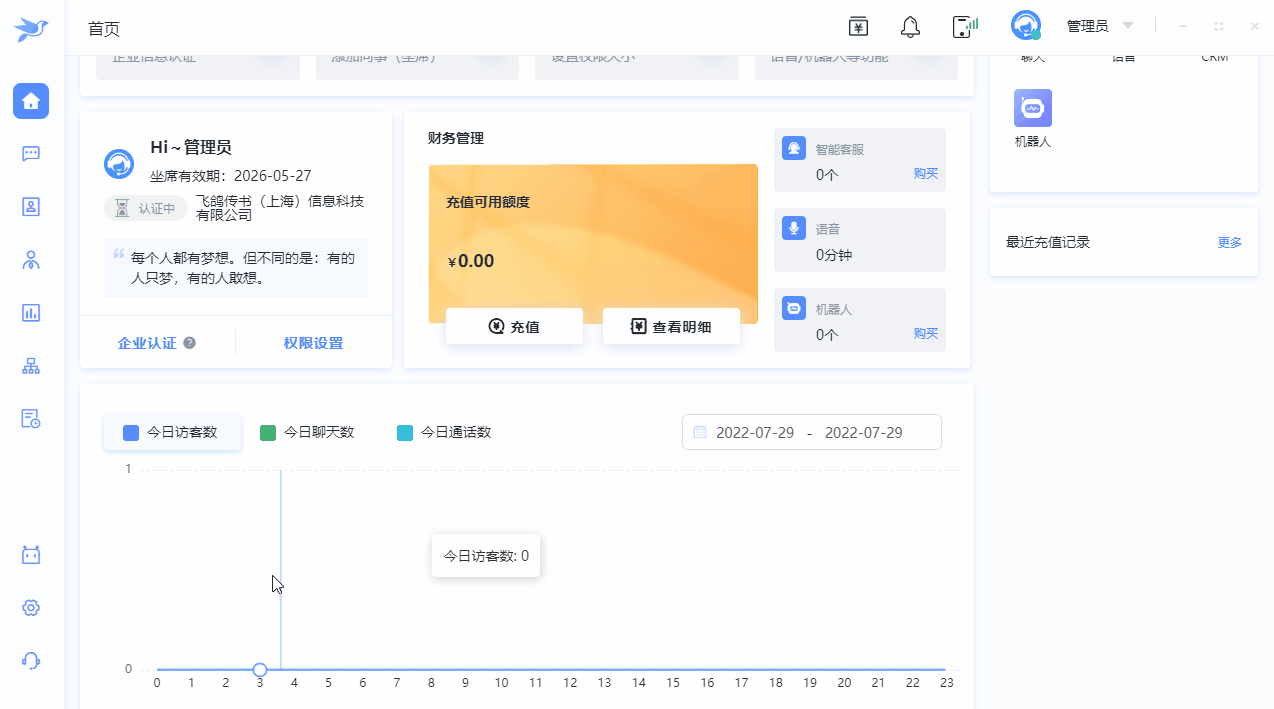Click the 充值 recharge button
1274x709 pixels.
click(514, 326)
